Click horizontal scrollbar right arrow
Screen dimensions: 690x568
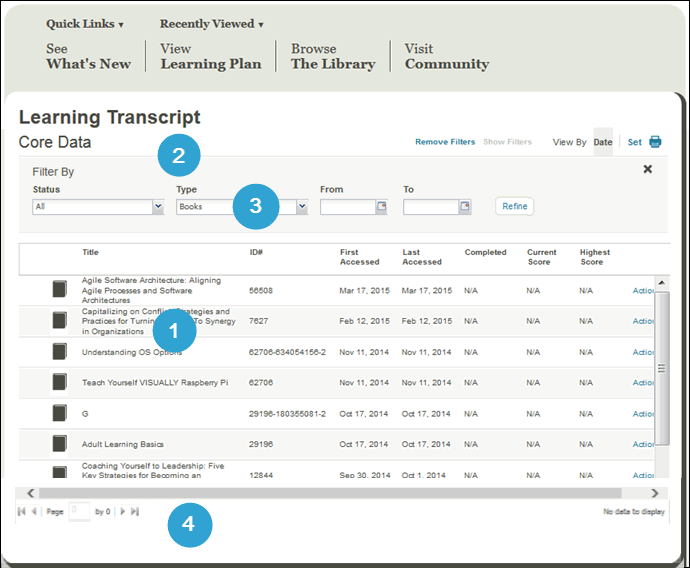pos(655,493)
